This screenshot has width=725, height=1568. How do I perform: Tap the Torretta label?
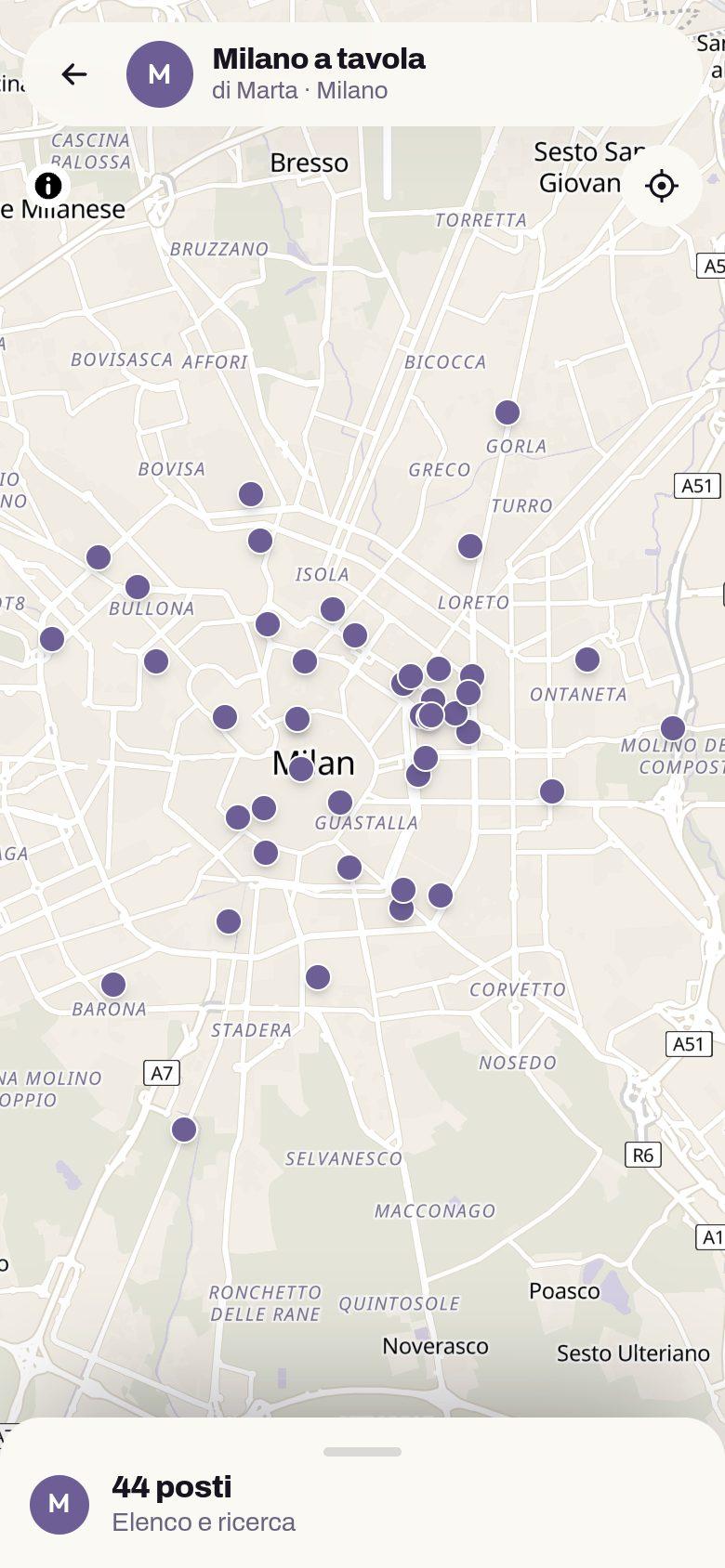pos(481,220)
